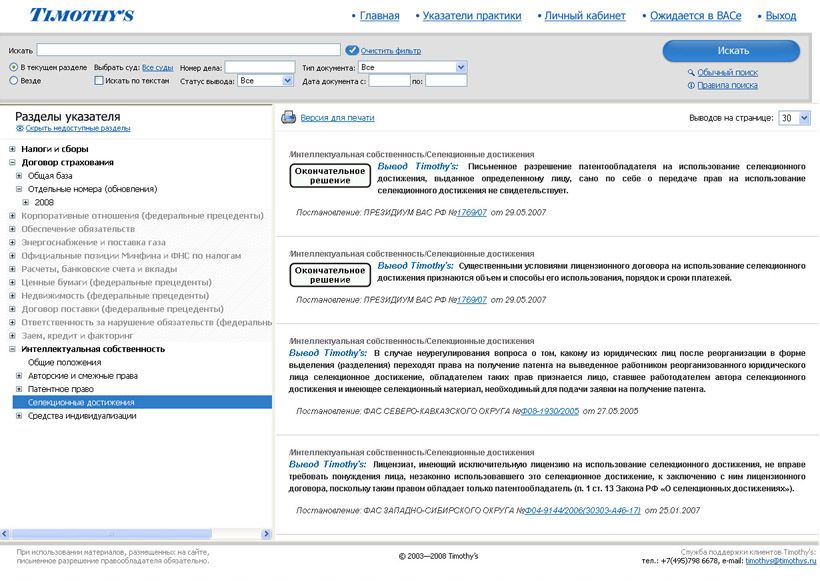Viewport: 820px width, 581px height.
Task: Click 'Скрыть недоступные разделы' link
Action: point(78,128)
